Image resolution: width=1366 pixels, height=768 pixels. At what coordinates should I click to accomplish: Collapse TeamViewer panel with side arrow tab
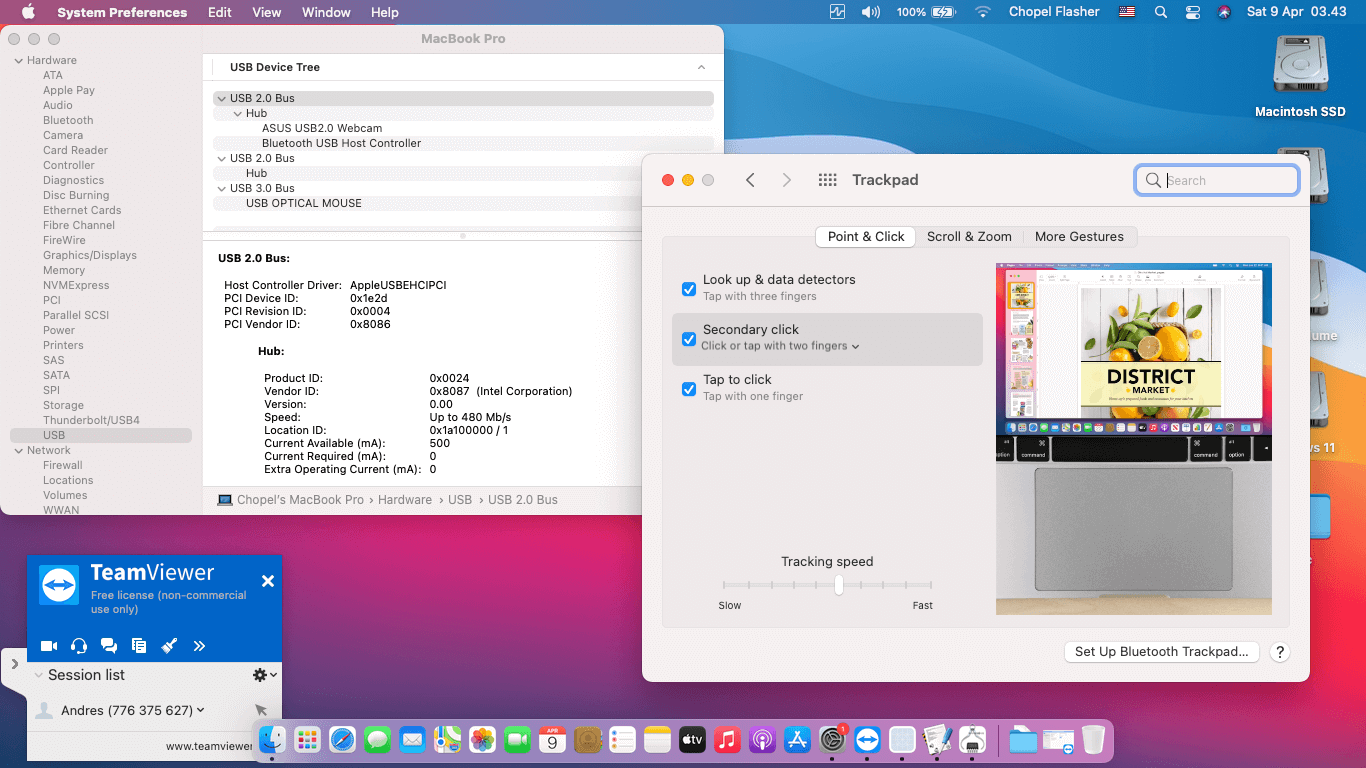pyautogui.click(x=14, y=664)
